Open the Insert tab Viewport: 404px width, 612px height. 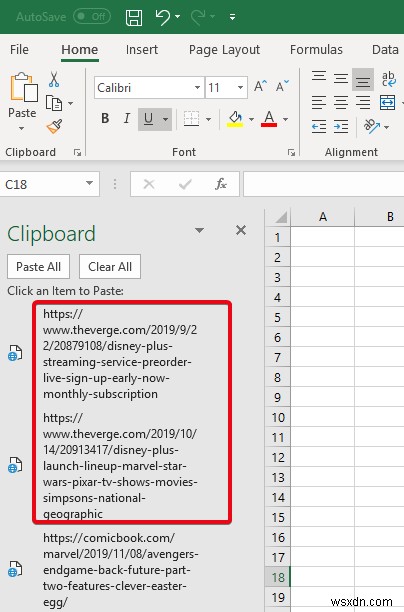point(142,50)
